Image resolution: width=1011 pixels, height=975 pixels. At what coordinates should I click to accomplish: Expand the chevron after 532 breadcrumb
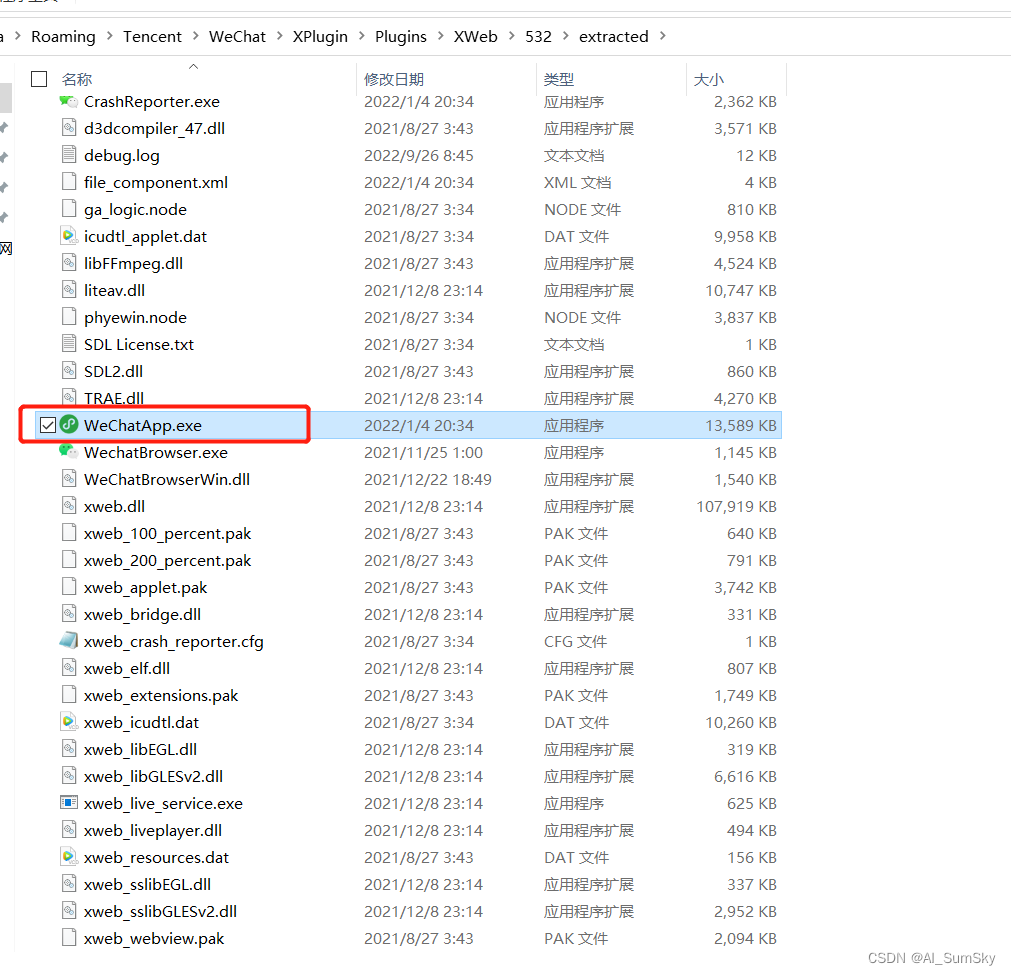565,36
